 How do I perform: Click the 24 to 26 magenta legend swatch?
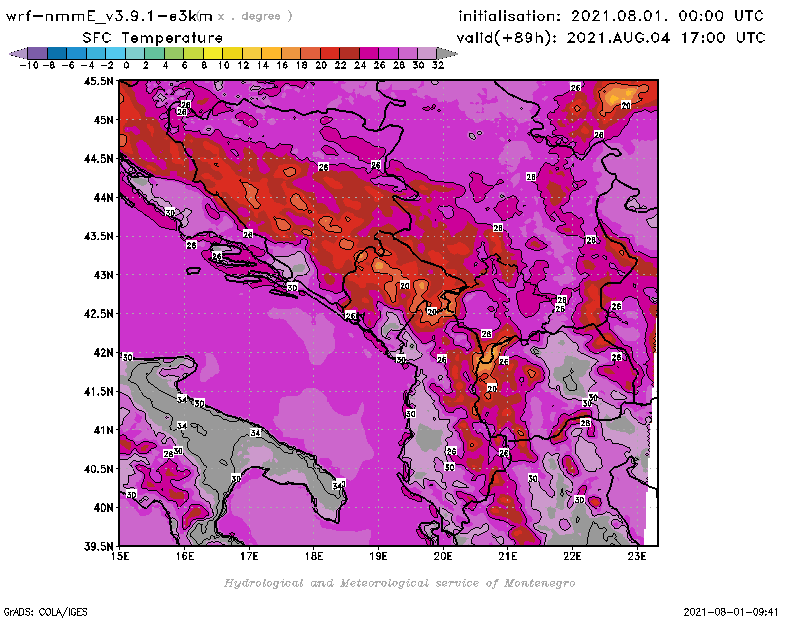[369, 54]
